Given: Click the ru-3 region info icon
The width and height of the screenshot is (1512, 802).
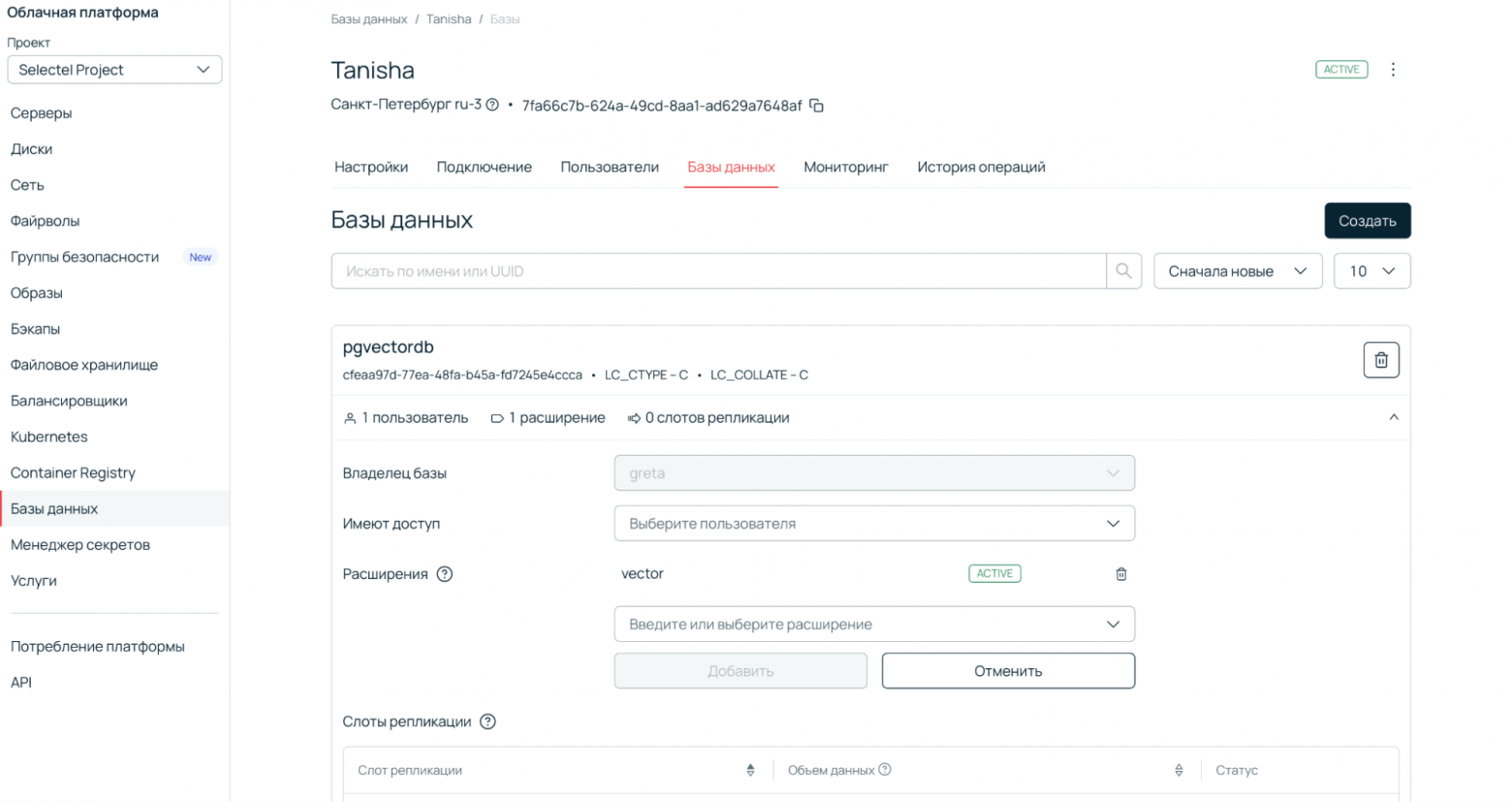Looking at the screenshot, I should tap(492, 105).
